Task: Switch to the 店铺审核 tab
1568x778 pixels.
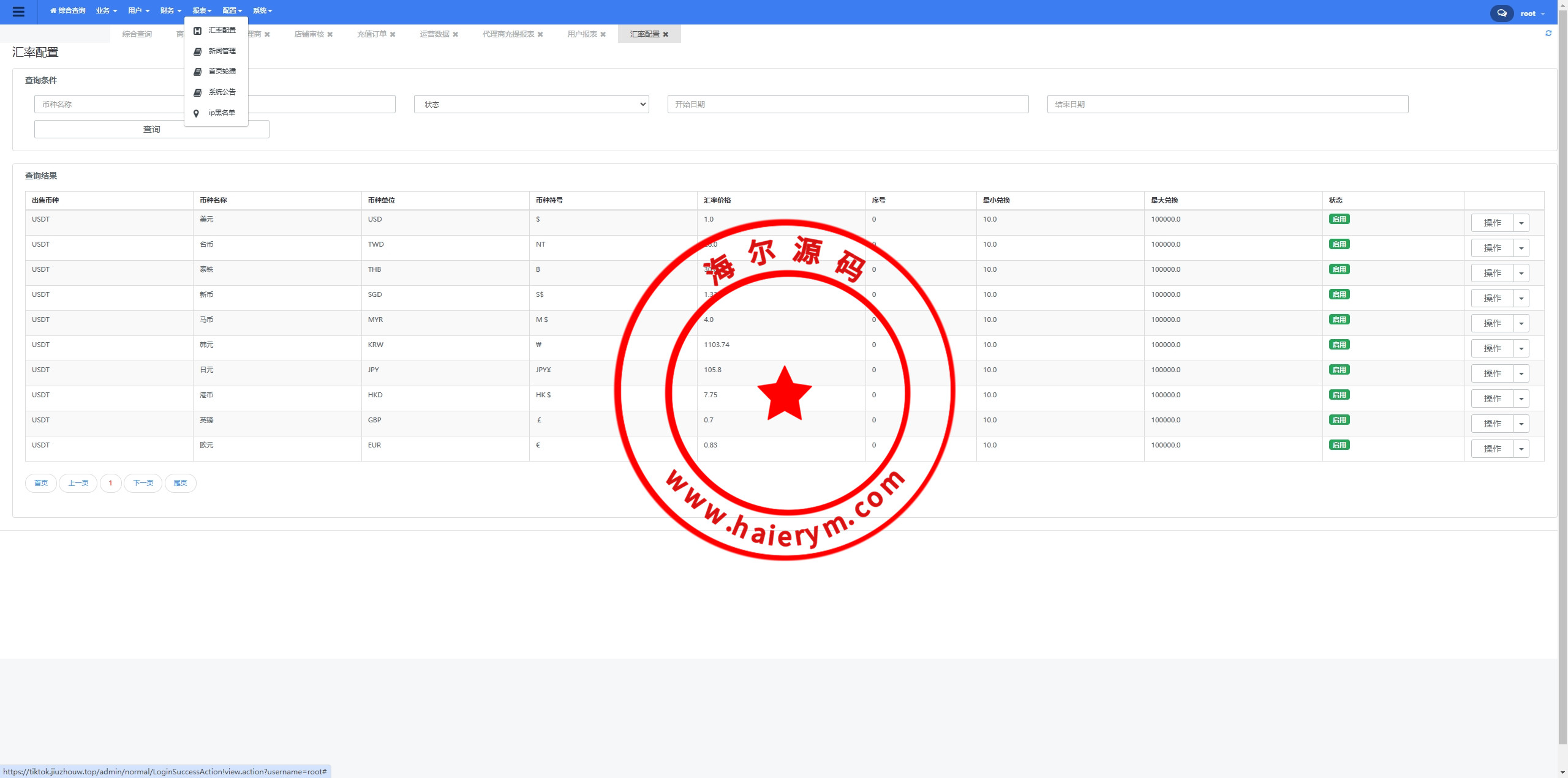Action: 309,34
